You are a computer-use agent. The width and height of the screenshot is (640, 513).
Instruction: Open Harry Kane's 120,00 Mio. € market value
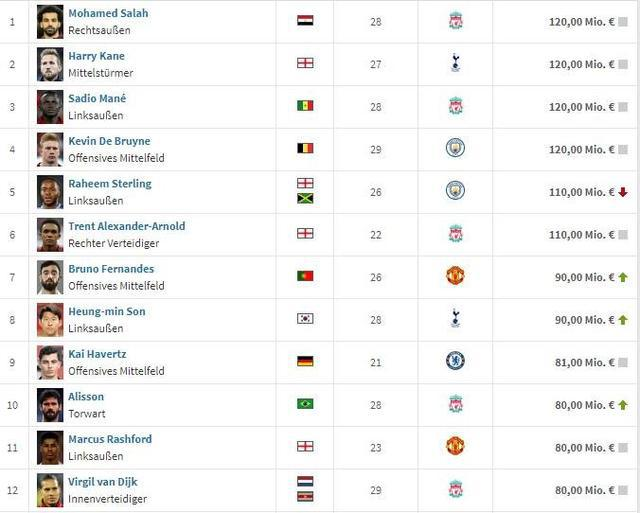[581, 64]
